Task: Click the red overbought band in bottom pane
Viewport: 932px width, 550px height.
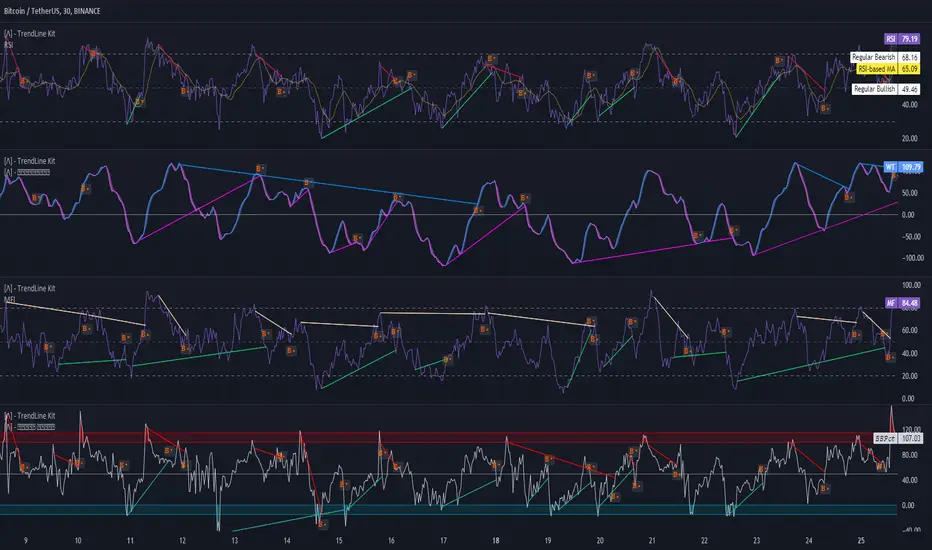Action: [448, 438]
